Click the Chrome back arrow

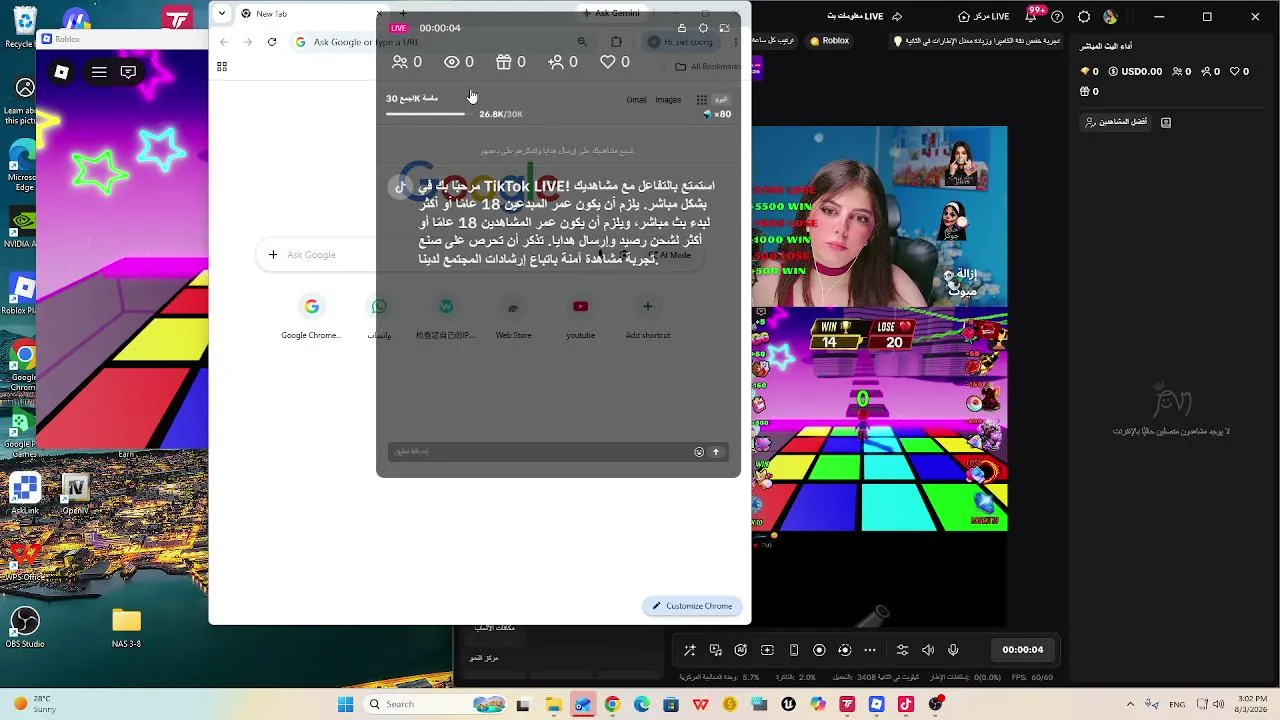tap(224, 42)
